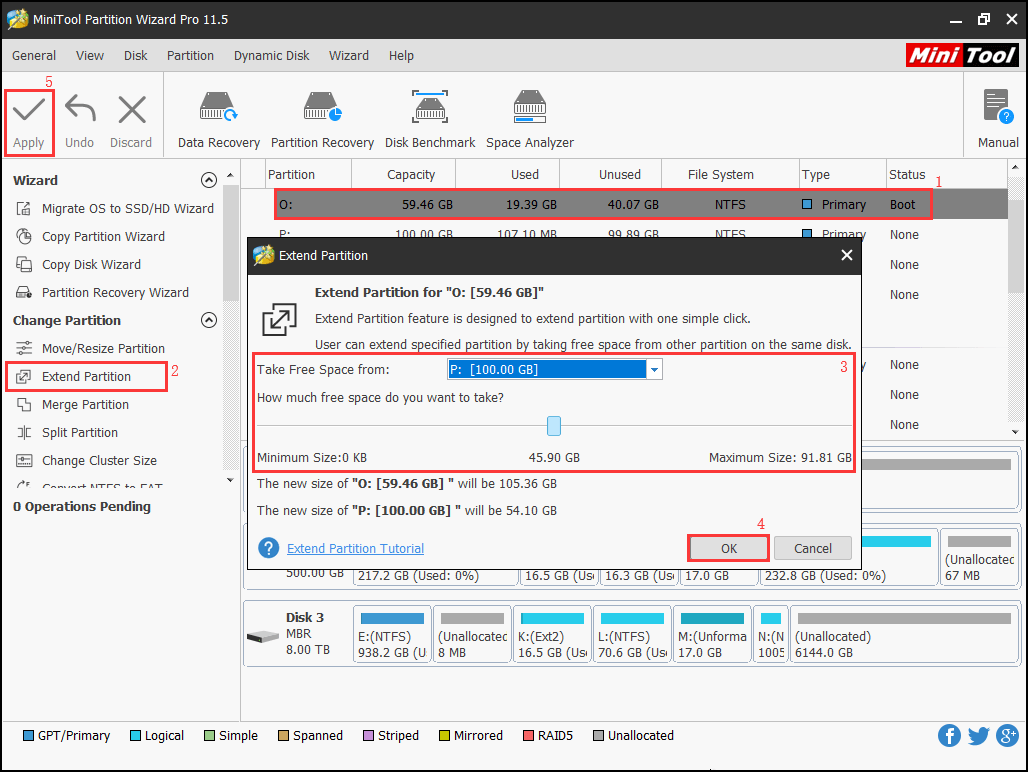Viewport: 1028px width, 772px height.
Task: Select E:(NTFS) 938.2 GB partition on Disk 3
Action: click(392, 634)
